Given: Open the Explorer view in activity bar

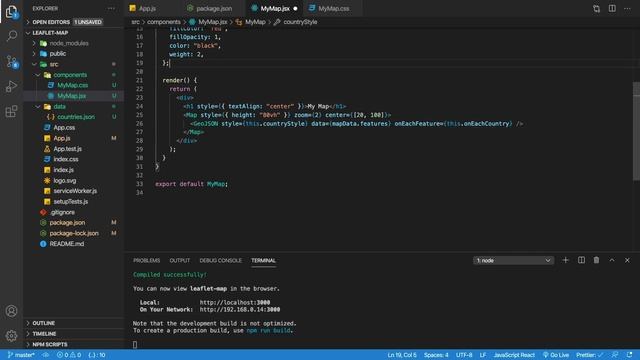Looking at the screenshot, I should tap(11, 12).
